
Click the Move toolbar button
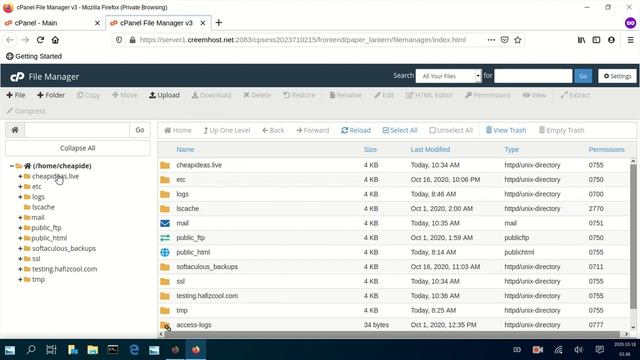click(124, 95)
